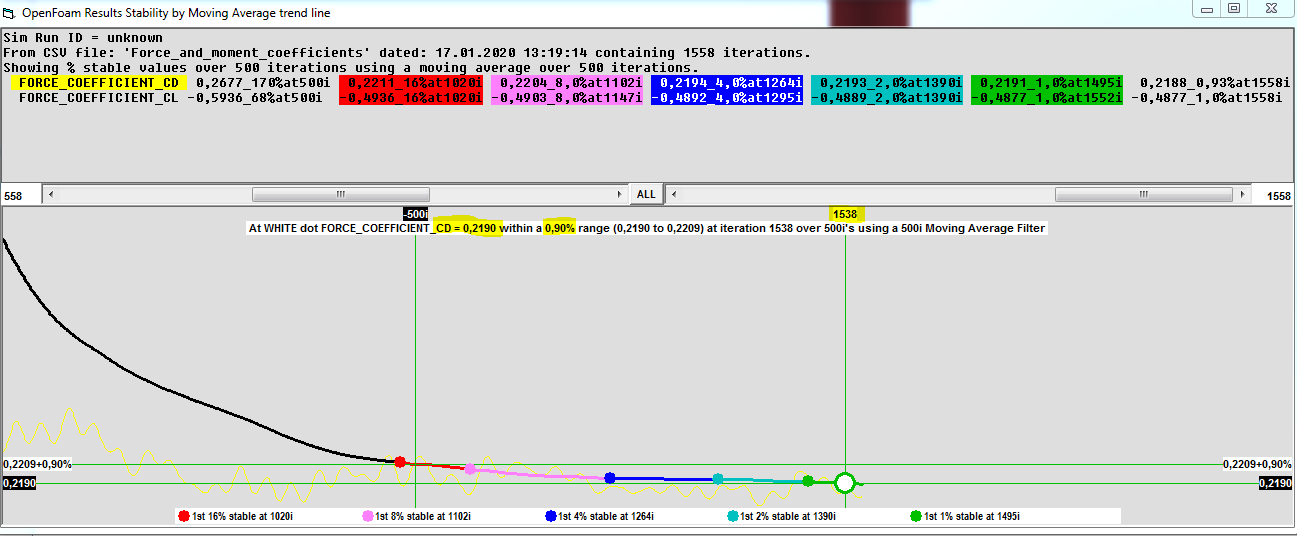Click the left 0,2209+0,90% axis label
The height and width of the screenshot is (536, 1297).
point(37,465)
